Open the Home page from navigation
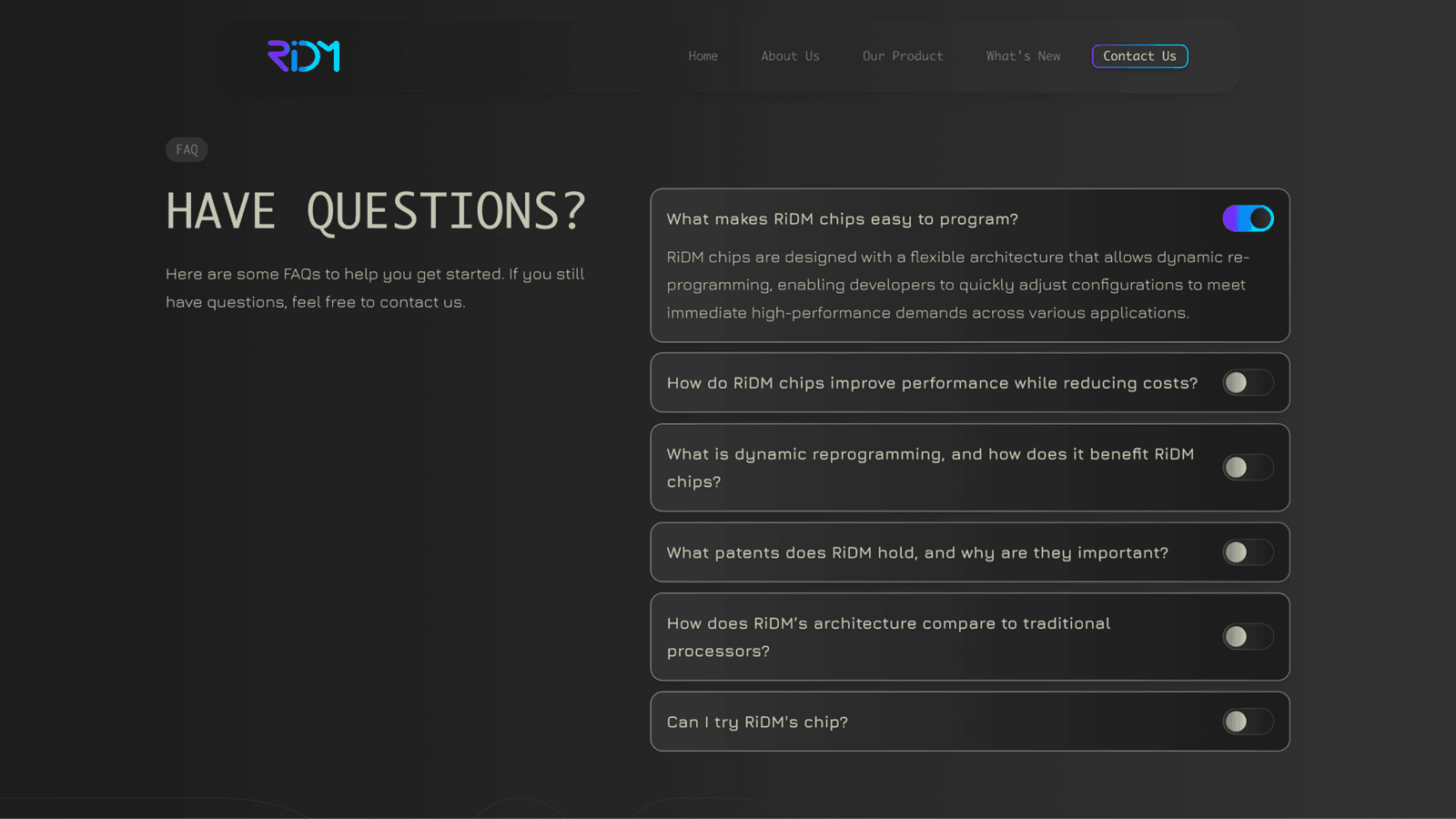 click(x=703, y=56)
